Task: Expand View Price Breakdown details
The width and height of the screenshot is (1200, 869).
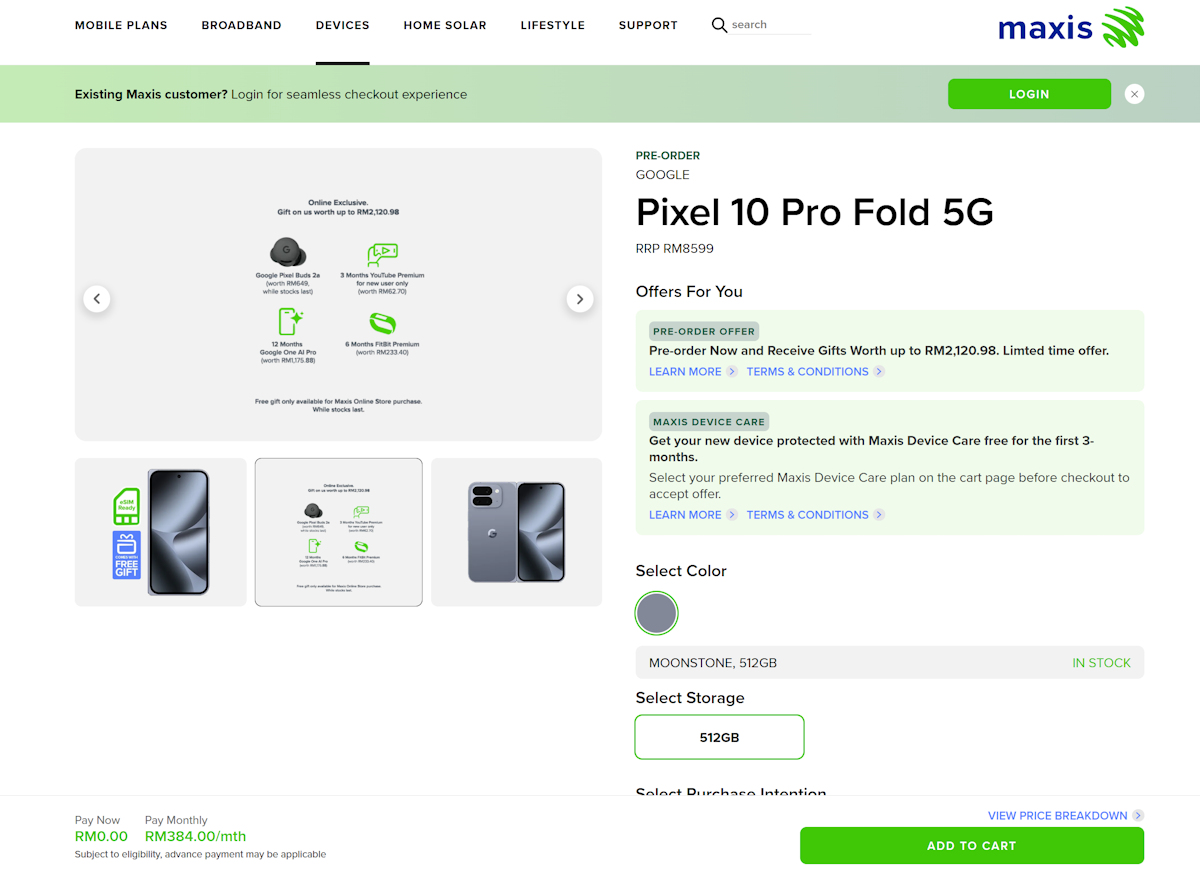Action: (x=1057, y=816)
